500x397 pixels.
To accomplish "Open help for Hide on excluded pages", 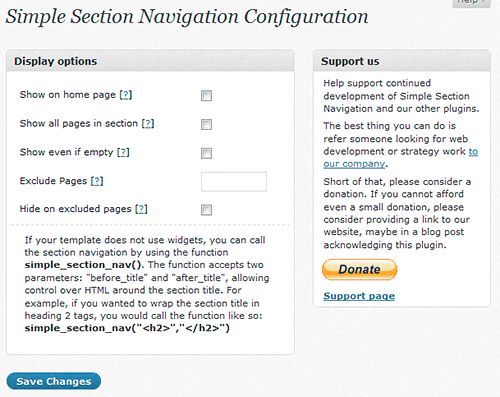I will click(x=141, y=209).
